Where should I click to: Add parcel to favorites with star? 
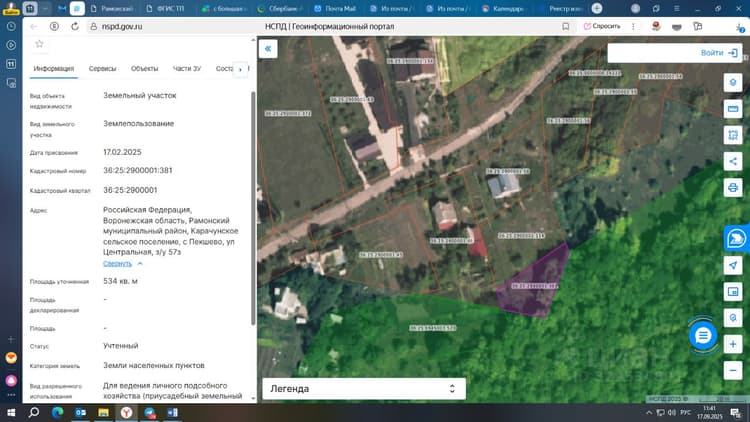click(x=39, y=44)
